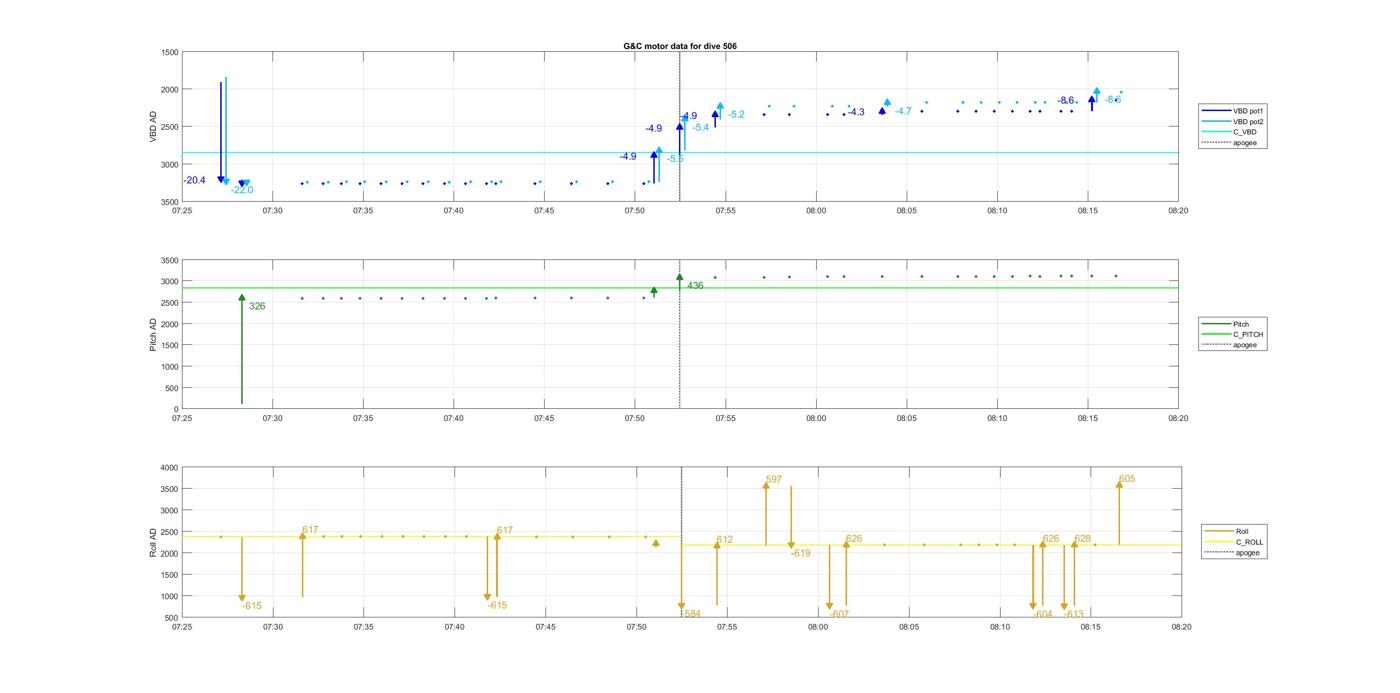1400x693 pixels.
Task: Click the '-619' roll data label
Action: point(800,553)
